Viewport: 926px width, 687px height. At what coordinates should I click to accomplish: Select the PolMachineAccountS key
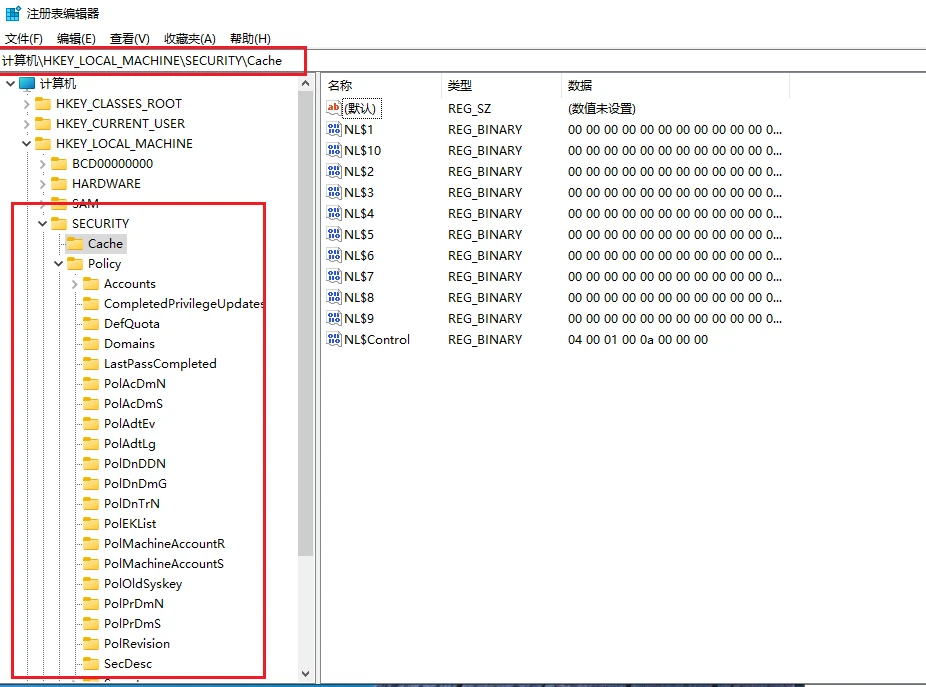pyautogui.click(x=164, y=564)
